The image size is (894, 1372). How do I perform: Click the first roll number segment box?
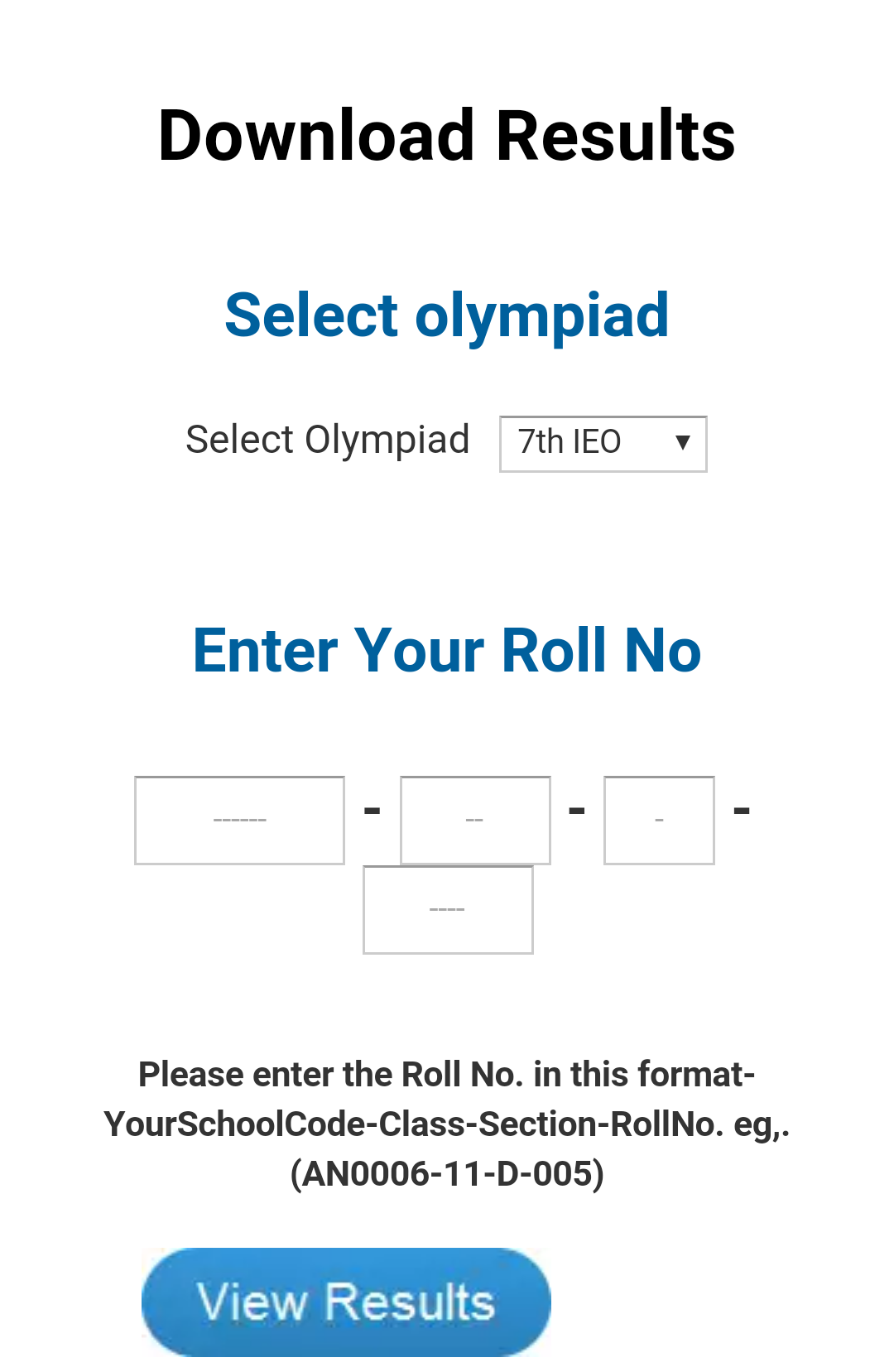(239, 820)
